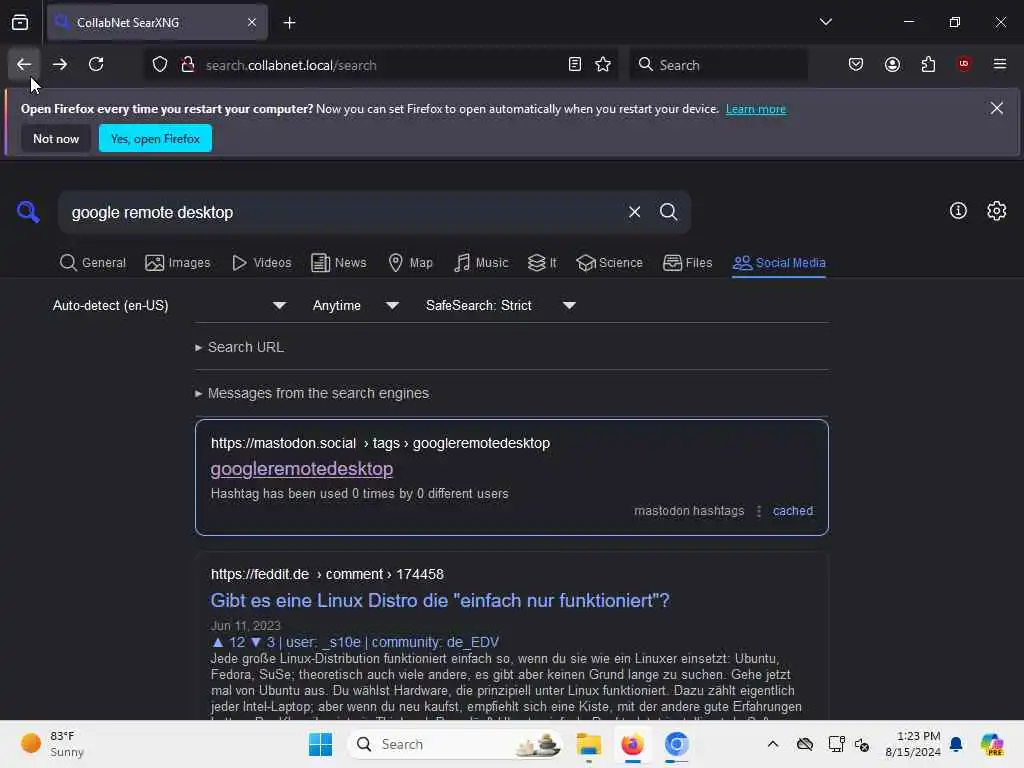Click the cloud sync tray icon
This screenshot has width=1024, height=768.
(x=805, y=744)
